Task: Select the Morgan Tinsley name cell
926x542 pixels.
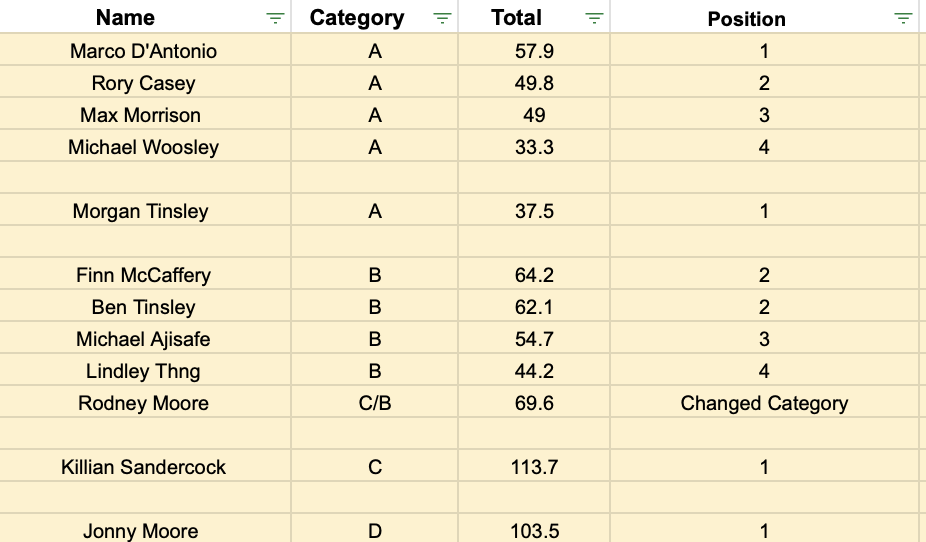Action: [144, 210]
